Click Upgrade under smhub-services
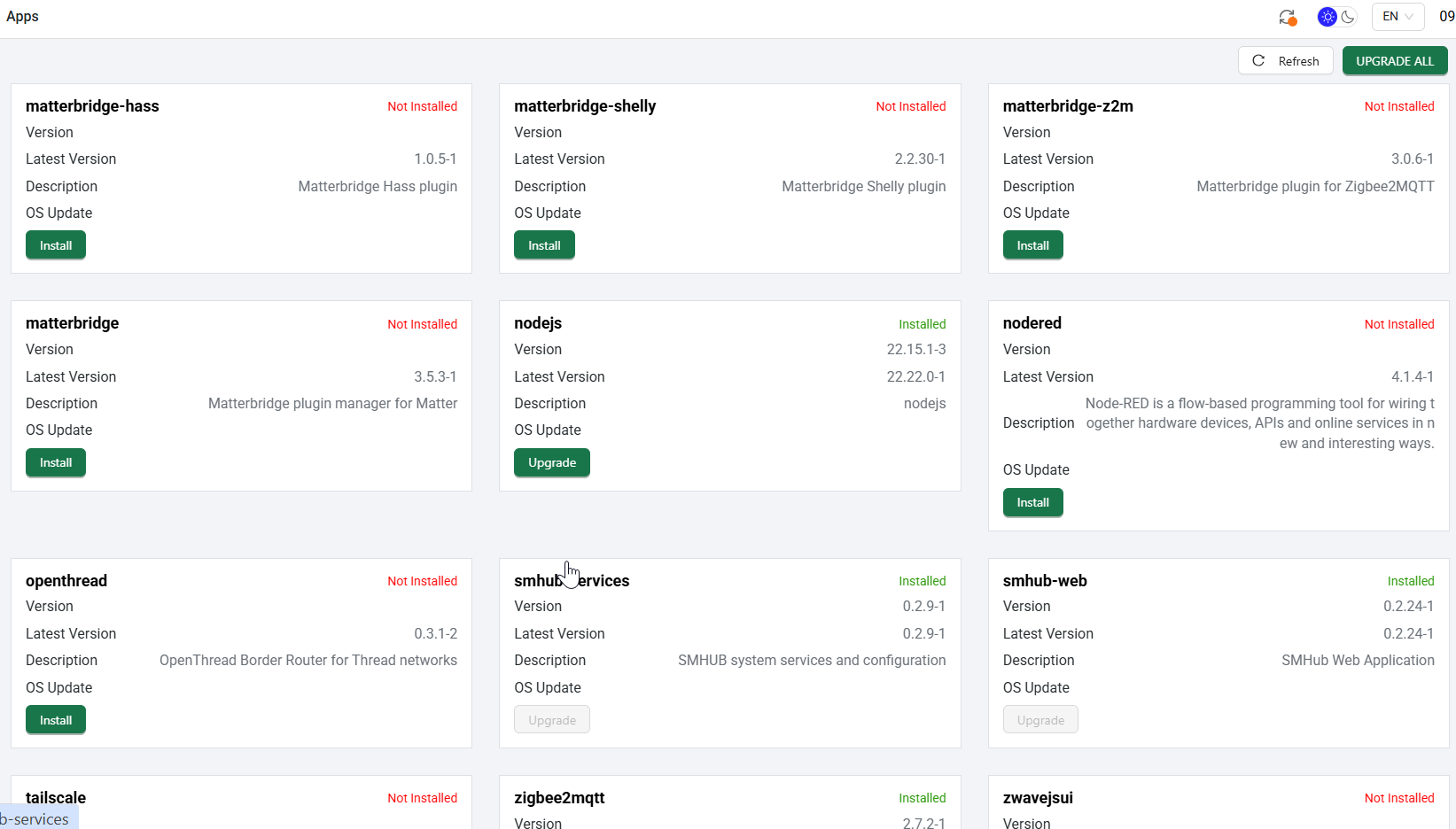 [551, 720]
